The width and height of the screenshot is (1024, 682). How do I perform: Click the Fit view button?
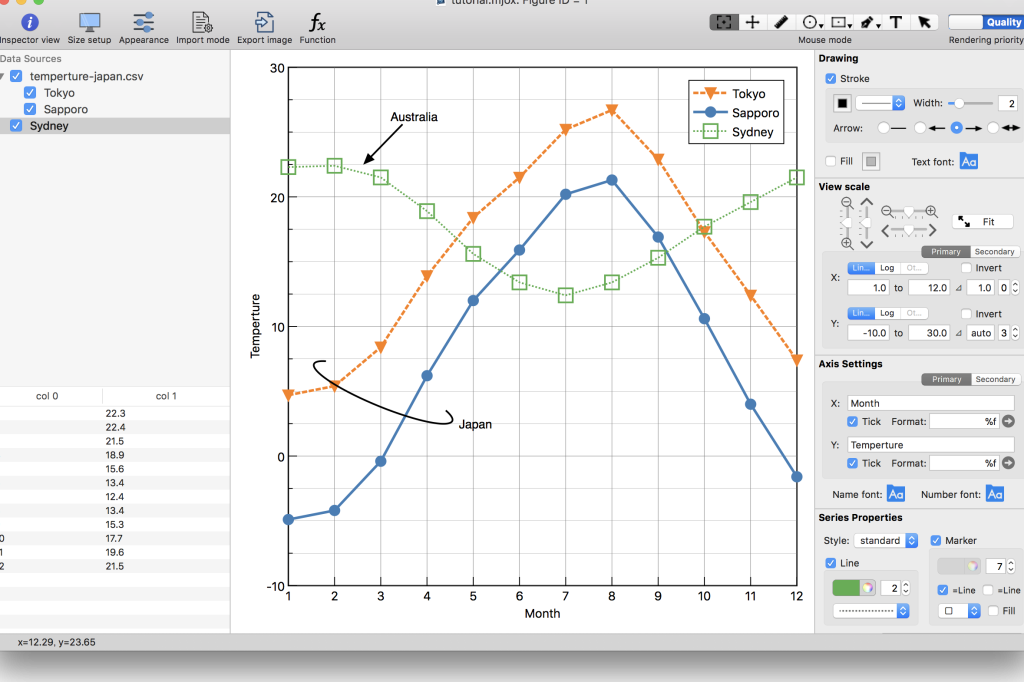tap(982, 222)
